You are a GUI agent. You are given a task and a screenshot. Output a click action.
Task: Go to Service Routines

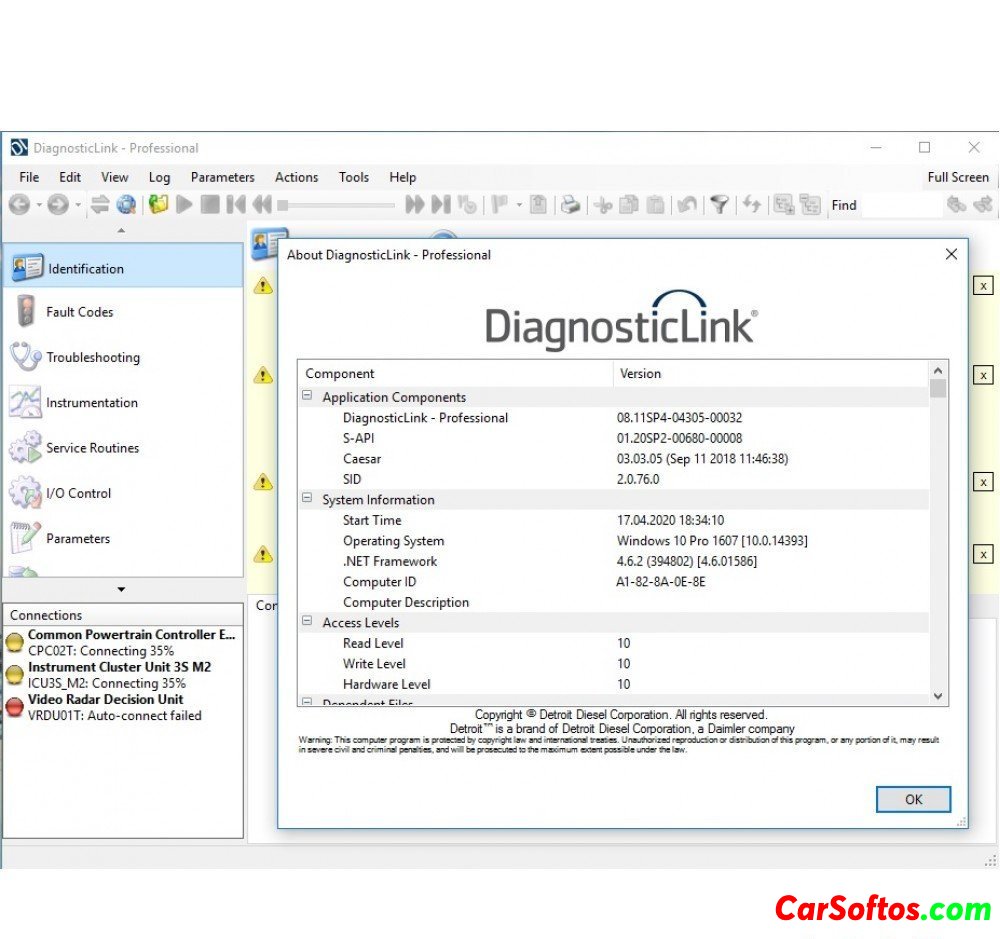(x=92, y=448)
